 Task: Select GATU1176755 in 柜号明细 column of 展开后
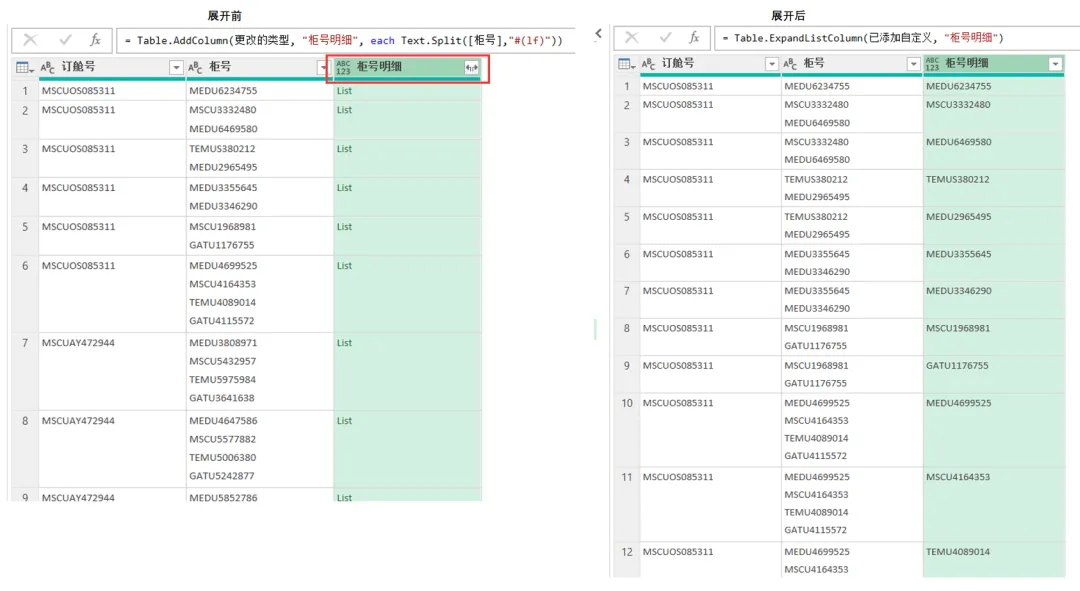tap(957, 365)
